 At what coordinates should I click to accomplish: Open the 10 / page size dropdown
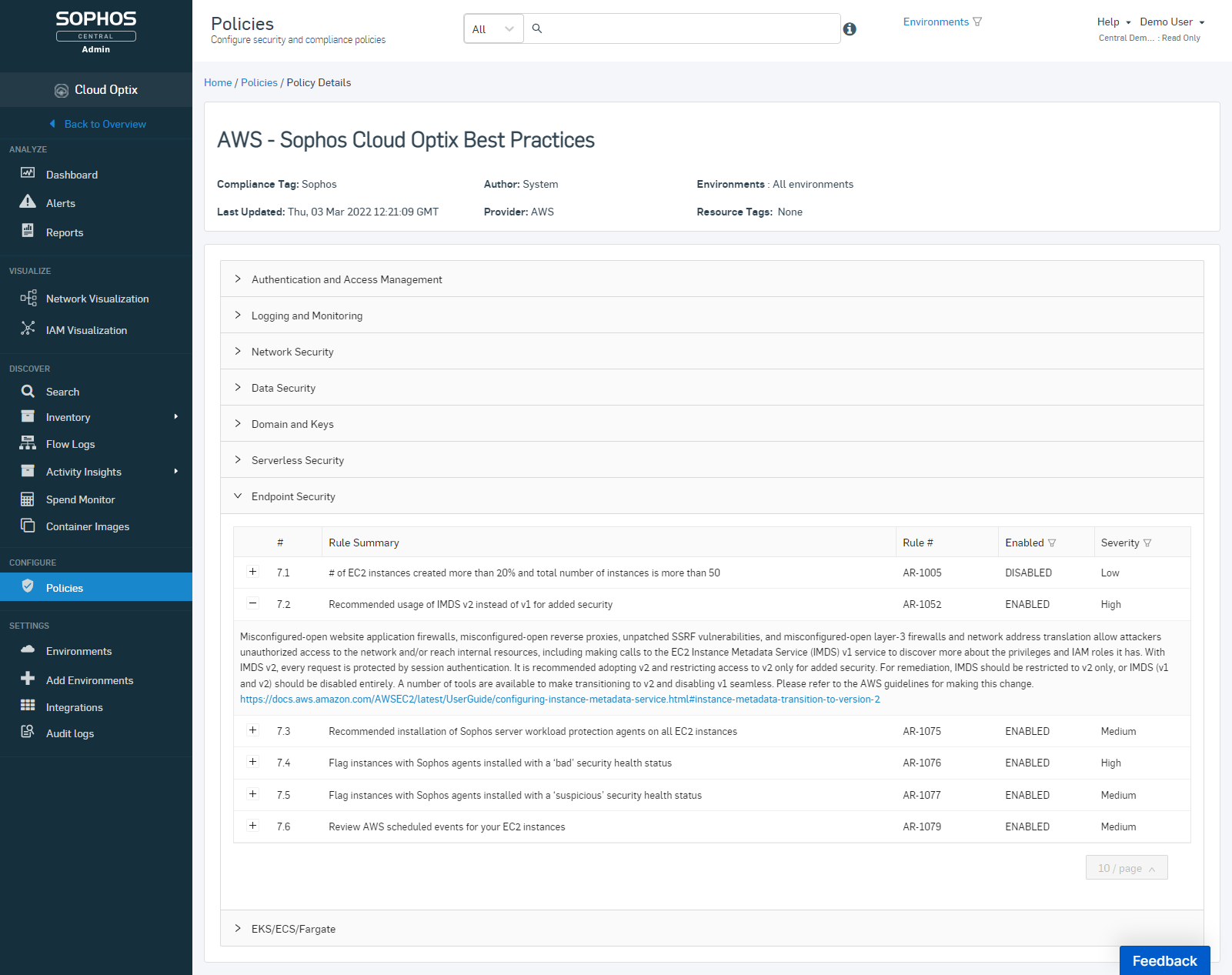(1127, 868)
